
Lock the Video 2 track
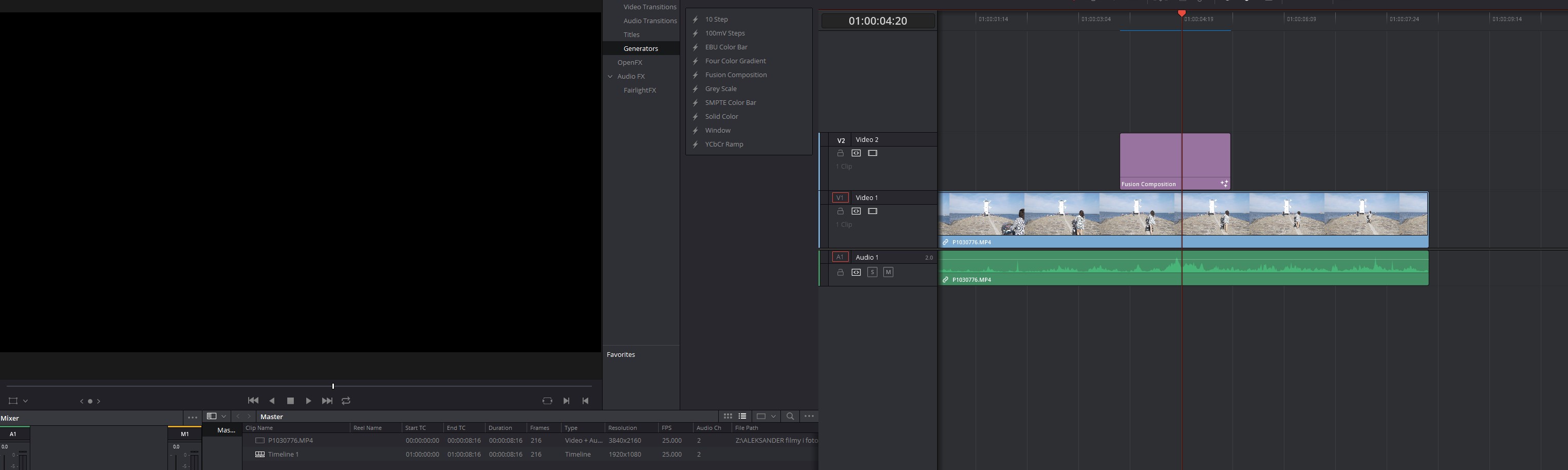[x=840, y=153]
